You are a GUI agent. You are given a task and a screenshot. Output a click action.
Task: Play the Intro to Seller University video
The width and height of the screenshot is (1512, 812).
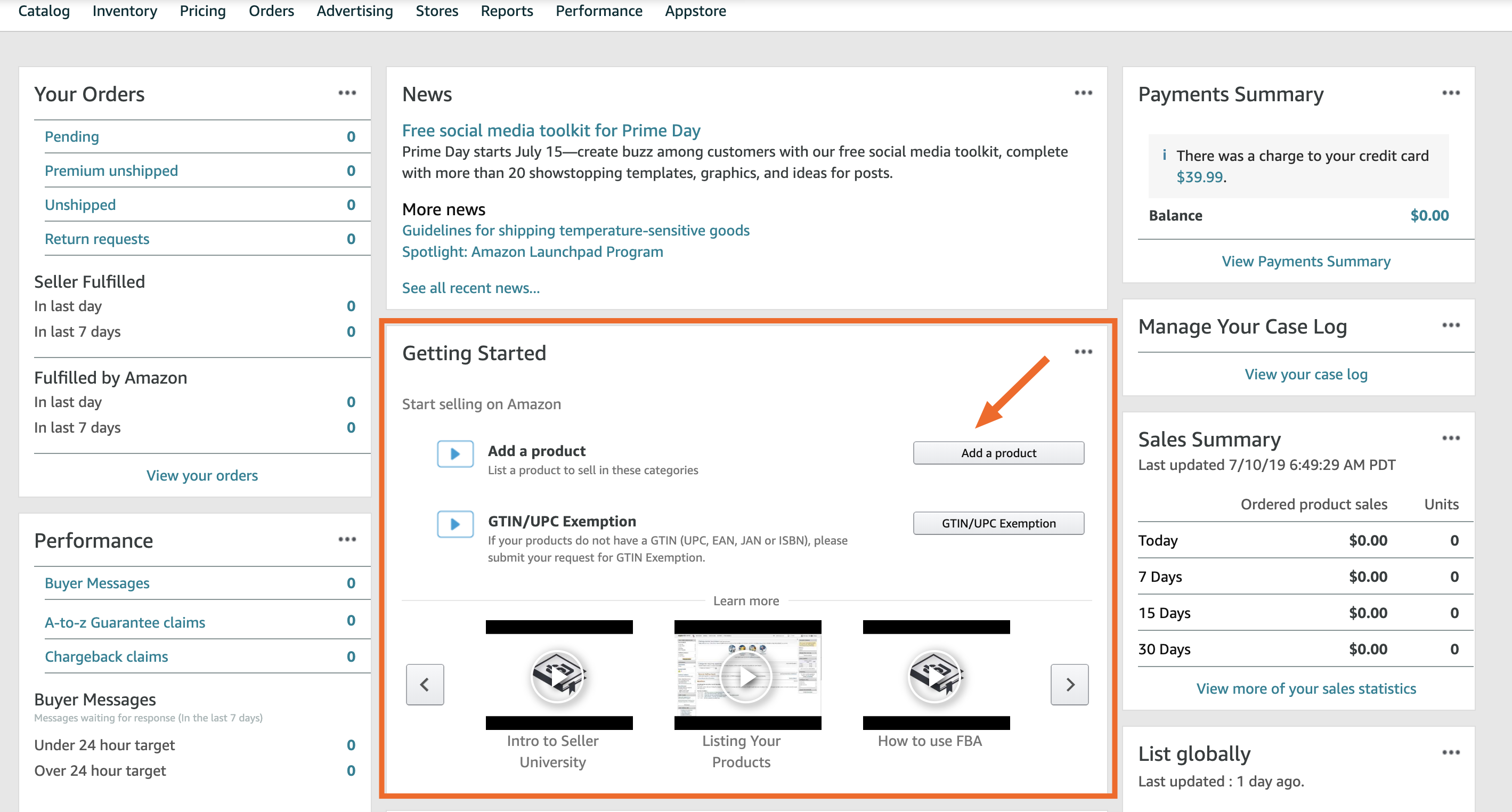click(558, 676)
